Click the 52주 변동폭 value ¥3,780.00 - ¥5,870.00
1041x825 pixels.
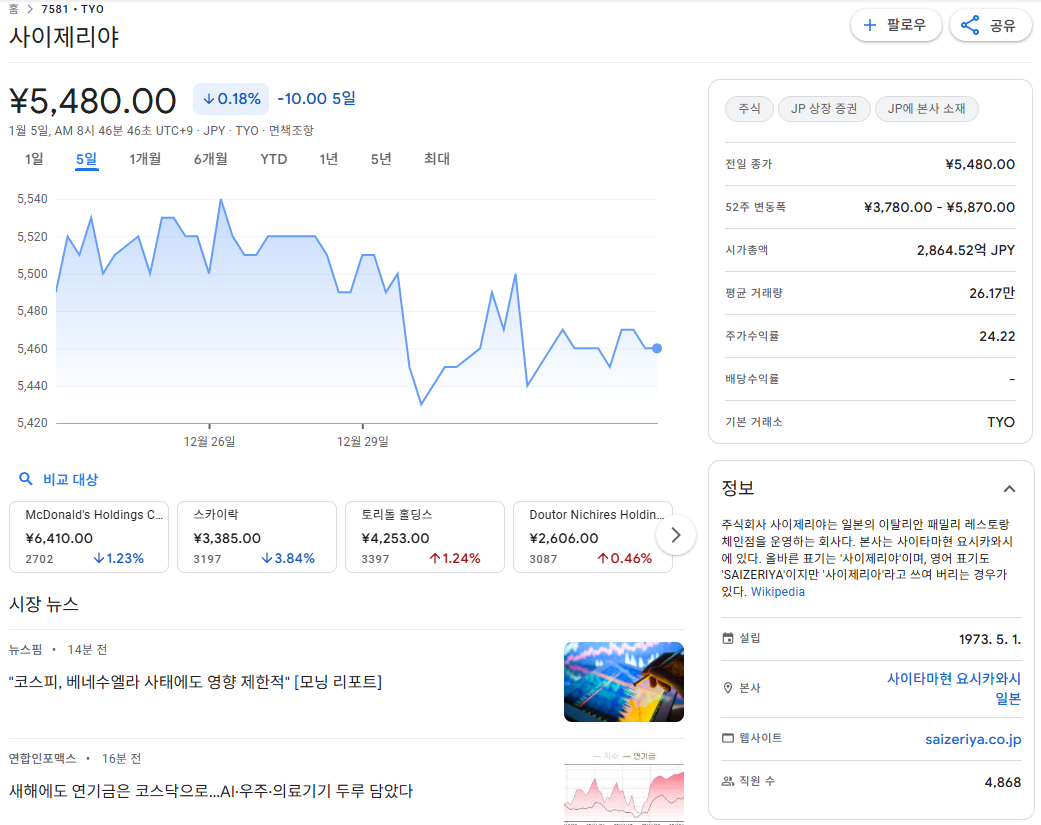[939, 207]
